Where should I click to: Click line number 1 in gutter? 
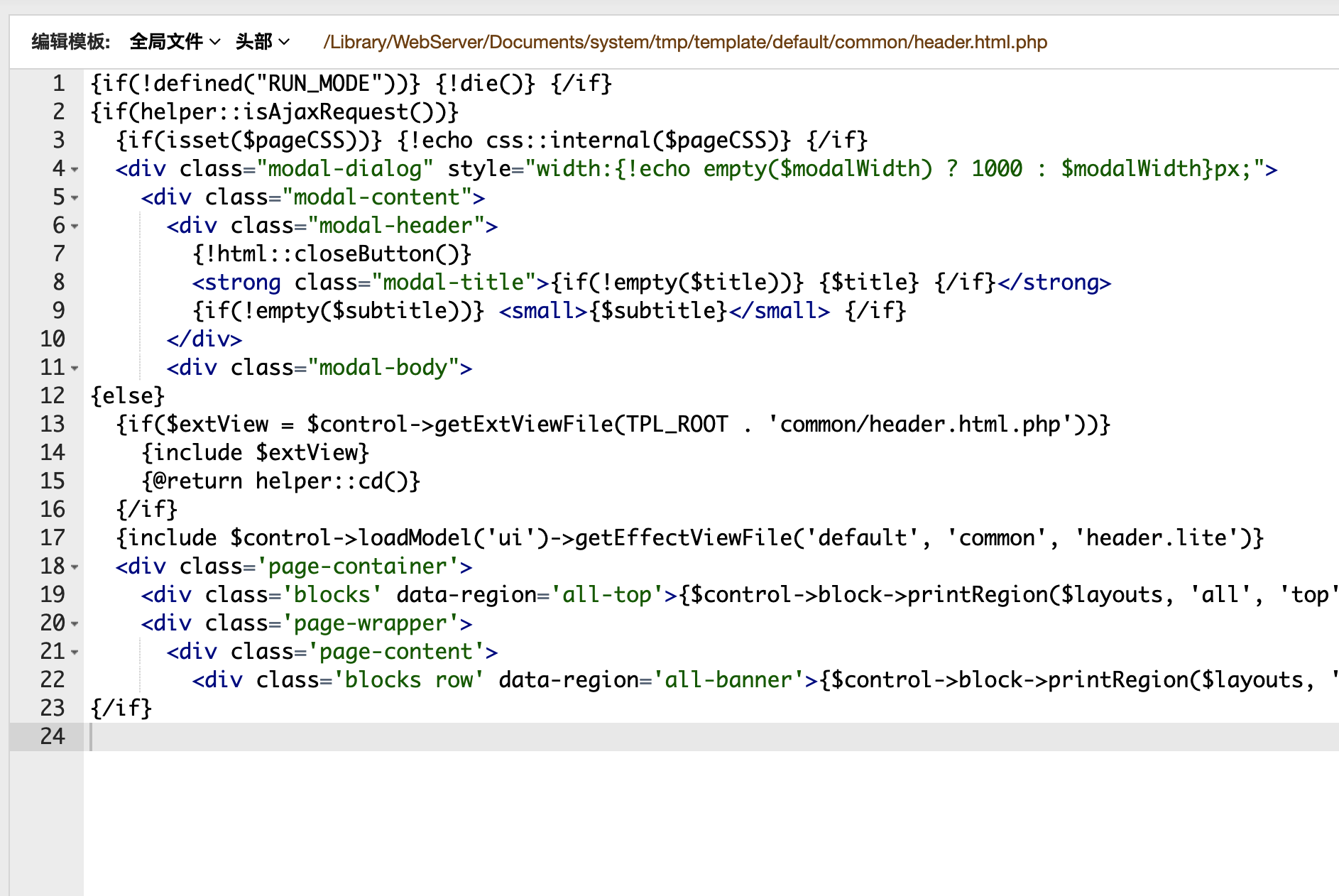point(59,83)
